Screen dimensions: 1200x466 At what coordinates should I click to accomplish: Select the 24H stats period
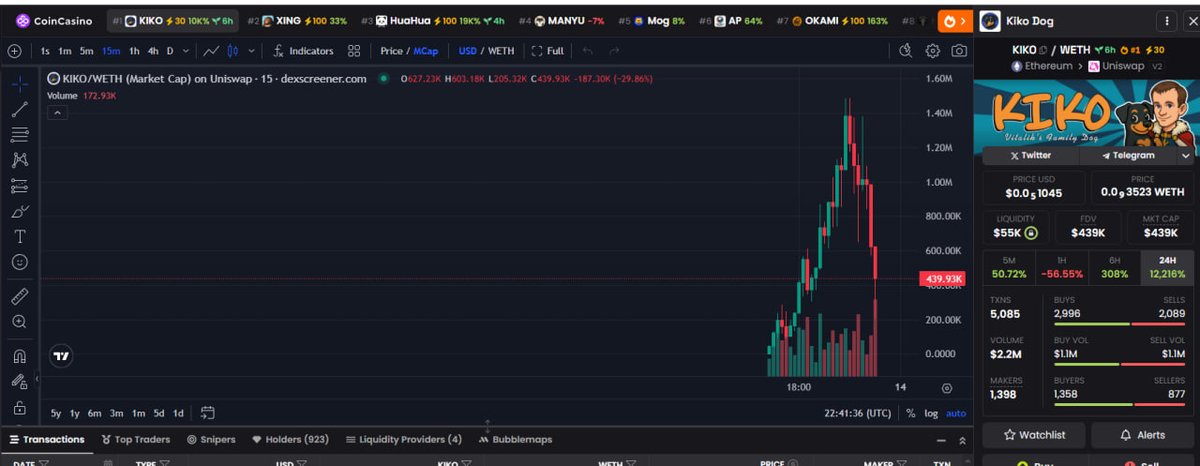[x=1167, y=267]
